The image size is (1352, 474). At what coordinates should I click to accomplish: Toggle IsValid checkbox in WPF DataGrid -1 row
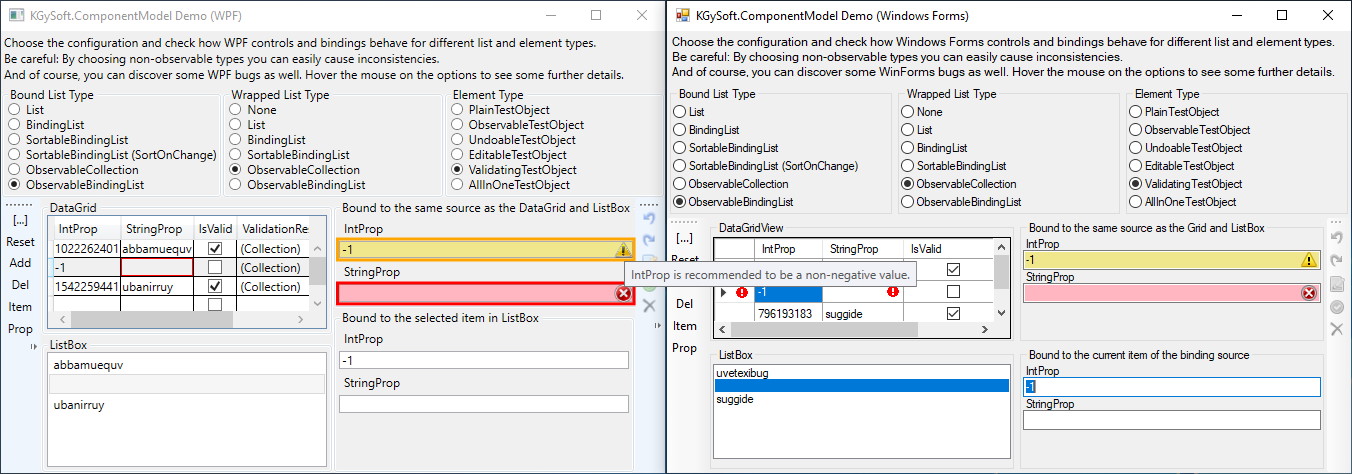pos(214,267)
